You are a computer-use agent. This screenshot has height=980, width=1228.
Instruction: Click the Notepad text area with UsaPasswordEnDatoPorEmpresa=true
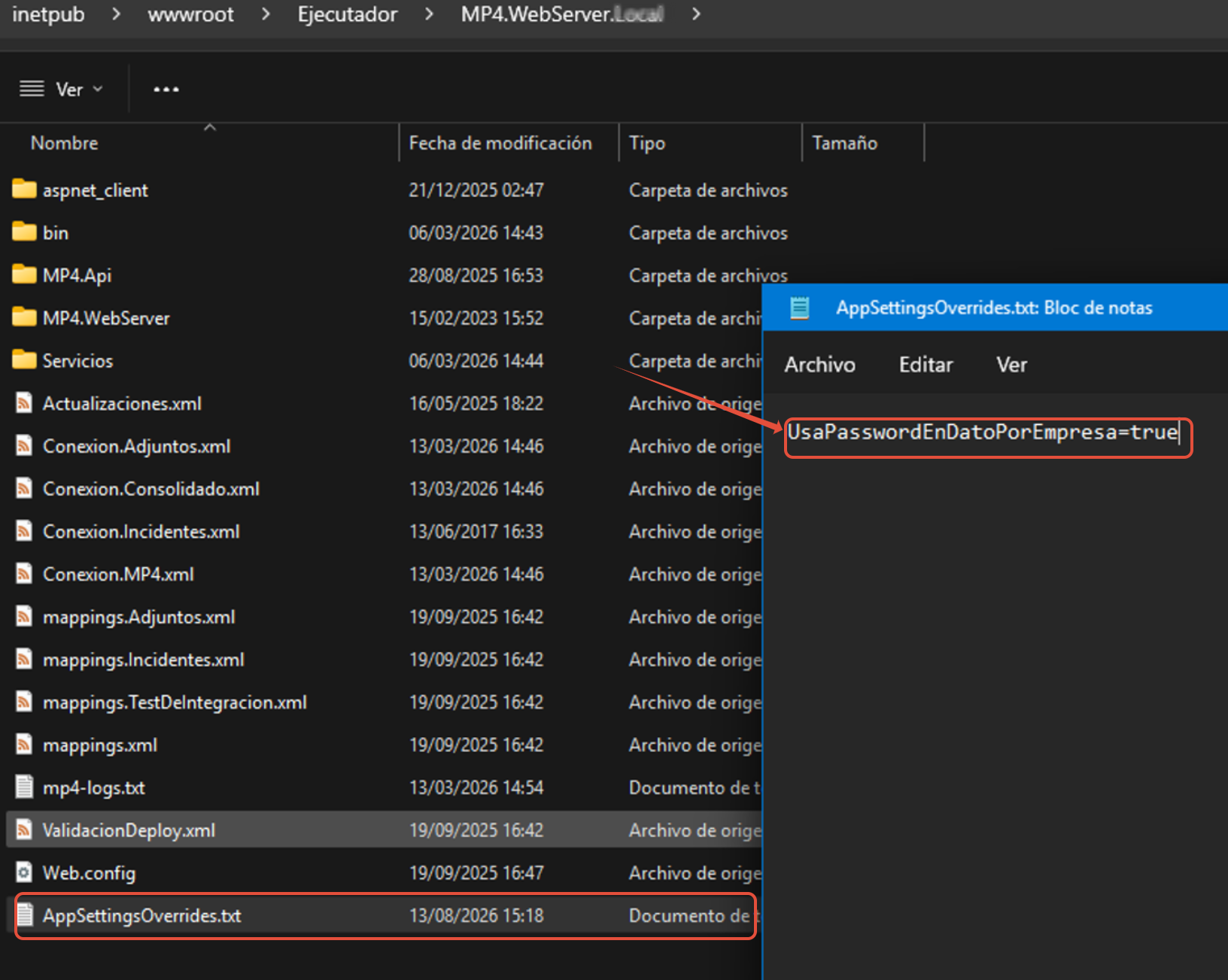coord(983,432)
